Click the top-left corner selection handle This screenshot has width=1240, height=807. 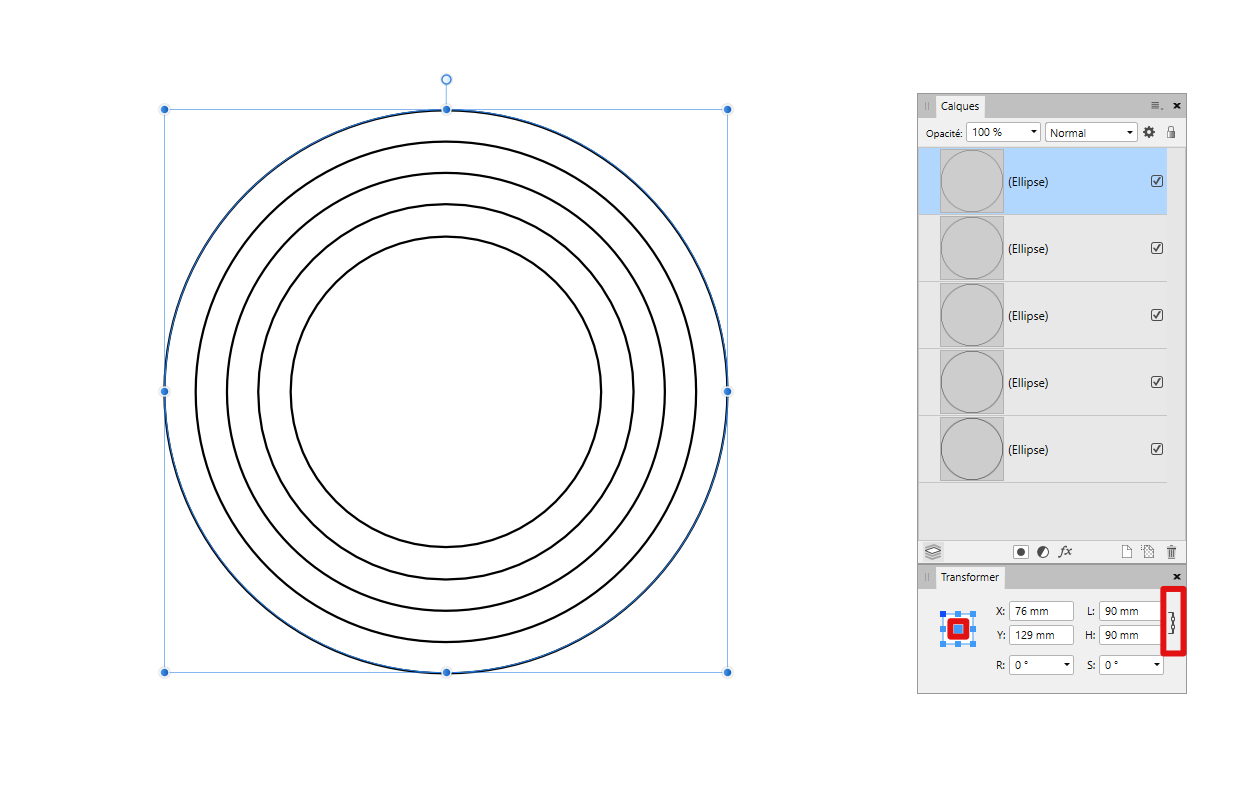[x=164, y=109]
